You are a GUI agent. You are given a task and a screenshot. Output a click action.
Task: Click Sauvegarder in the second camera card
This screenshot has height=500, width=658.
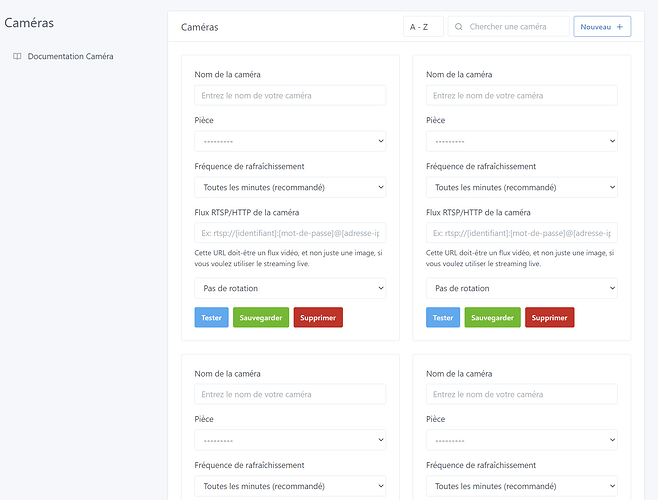(x=492, y=317)
